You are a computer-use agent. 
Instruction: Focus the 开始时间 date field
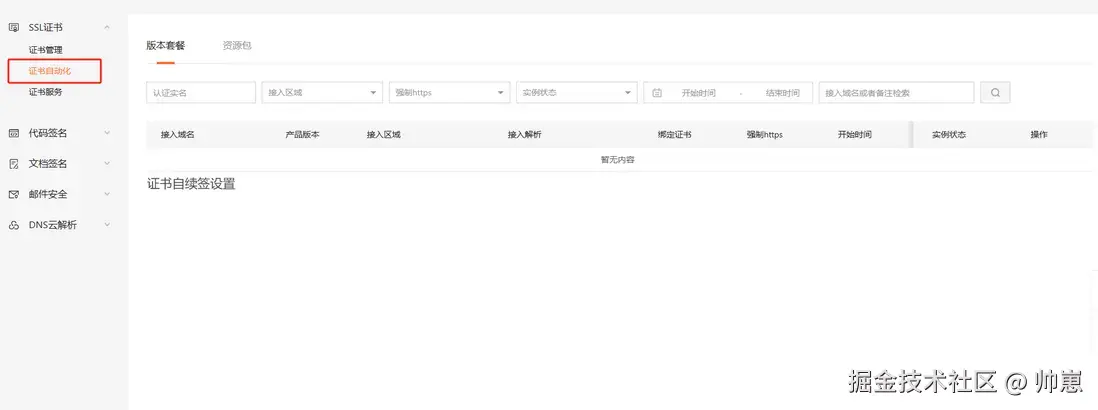pyautogui.click(x=698, y=92)
